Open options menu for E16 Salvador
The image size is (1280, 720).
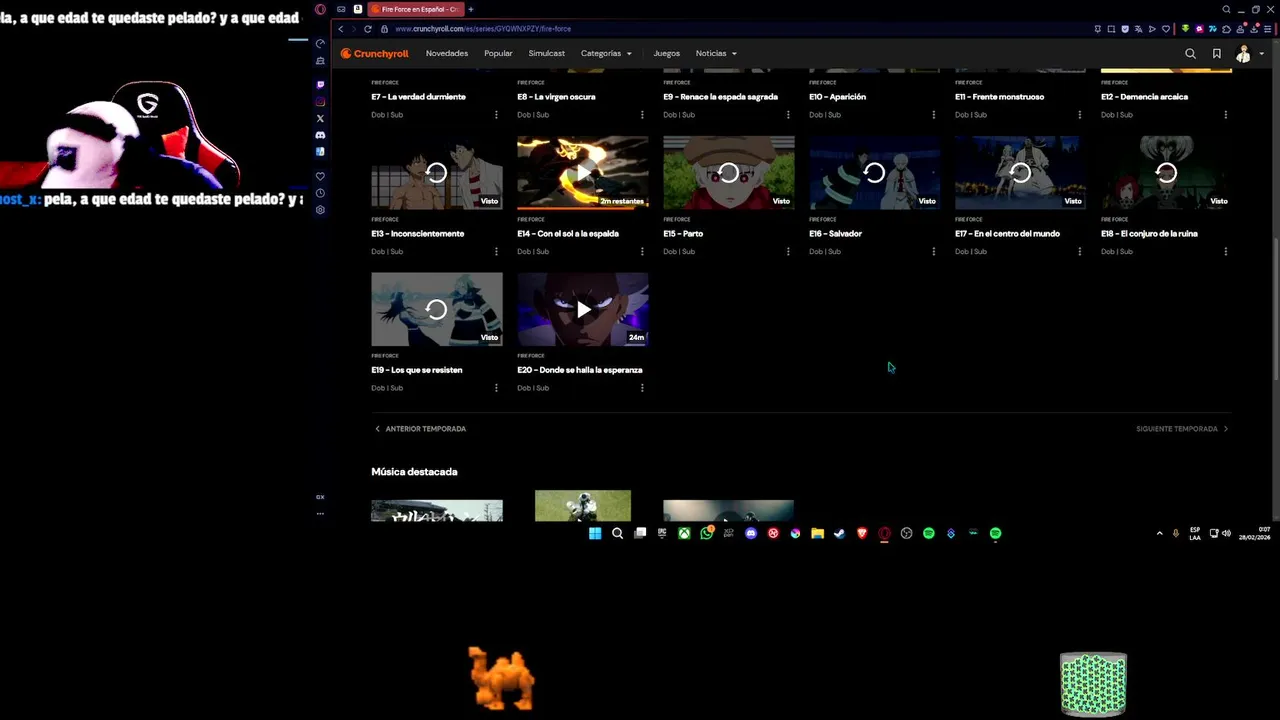934,251
